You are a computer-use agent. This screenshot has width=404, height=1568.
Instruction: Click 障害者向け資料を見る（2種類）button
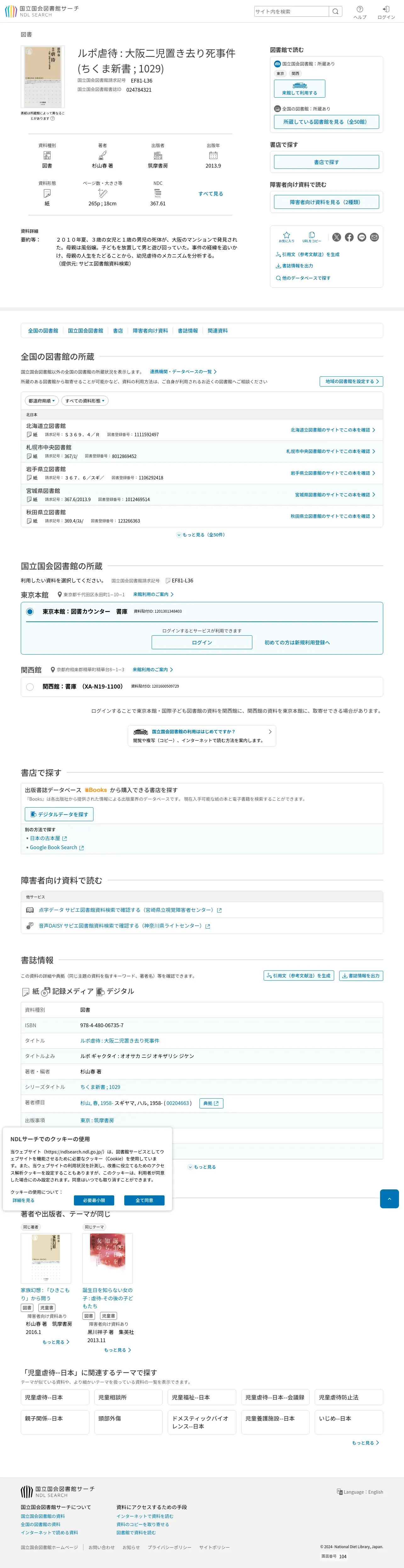click(x=326, y=202)
